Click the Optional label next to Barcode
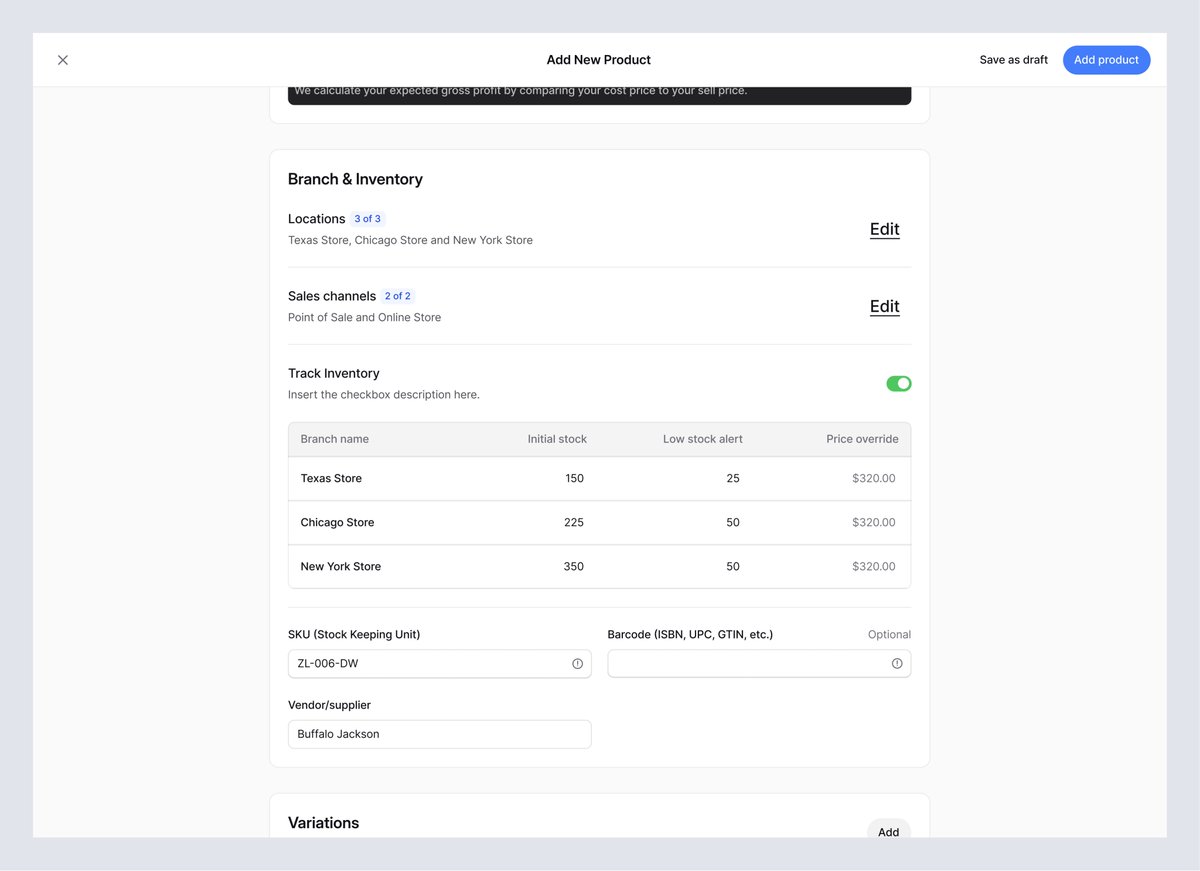 (x=889, y=635)
